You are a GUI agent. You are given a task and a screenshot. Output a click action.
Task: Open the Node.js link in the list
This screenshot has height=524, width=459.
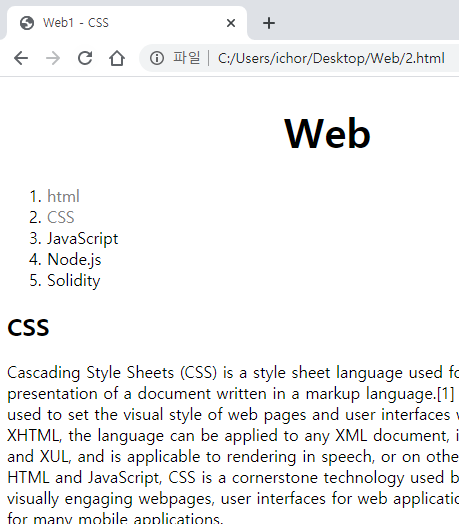[x=74, y=260]
